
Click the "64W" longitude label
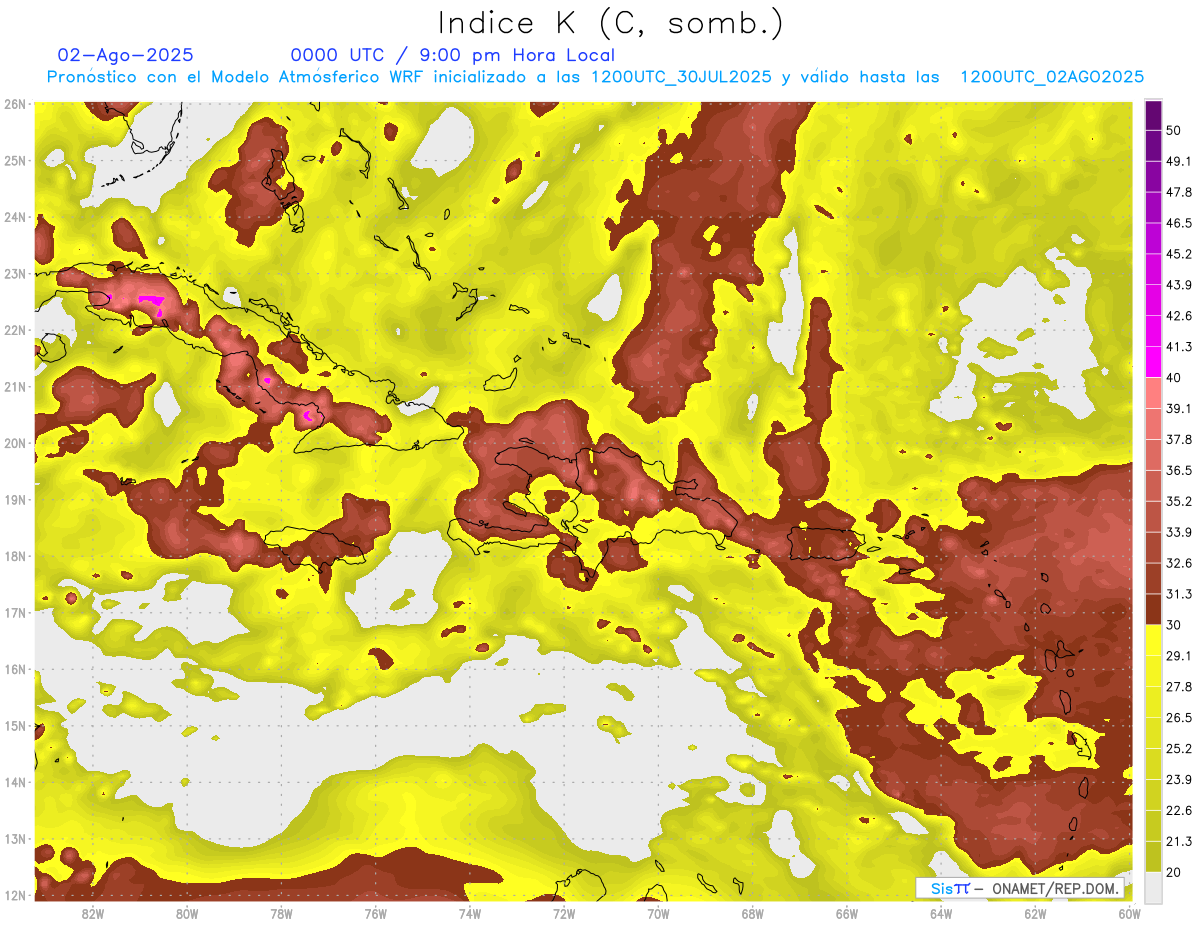(x=941, y=913)
